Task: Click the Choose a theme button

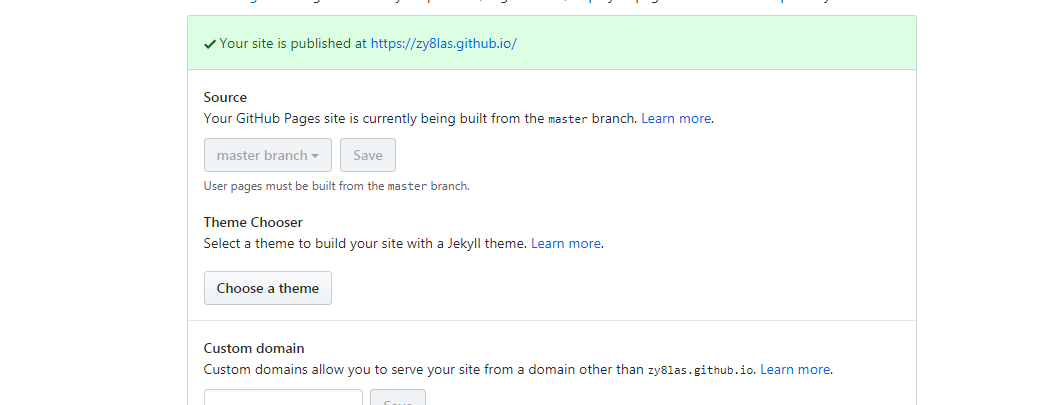Action: [267, 288]
